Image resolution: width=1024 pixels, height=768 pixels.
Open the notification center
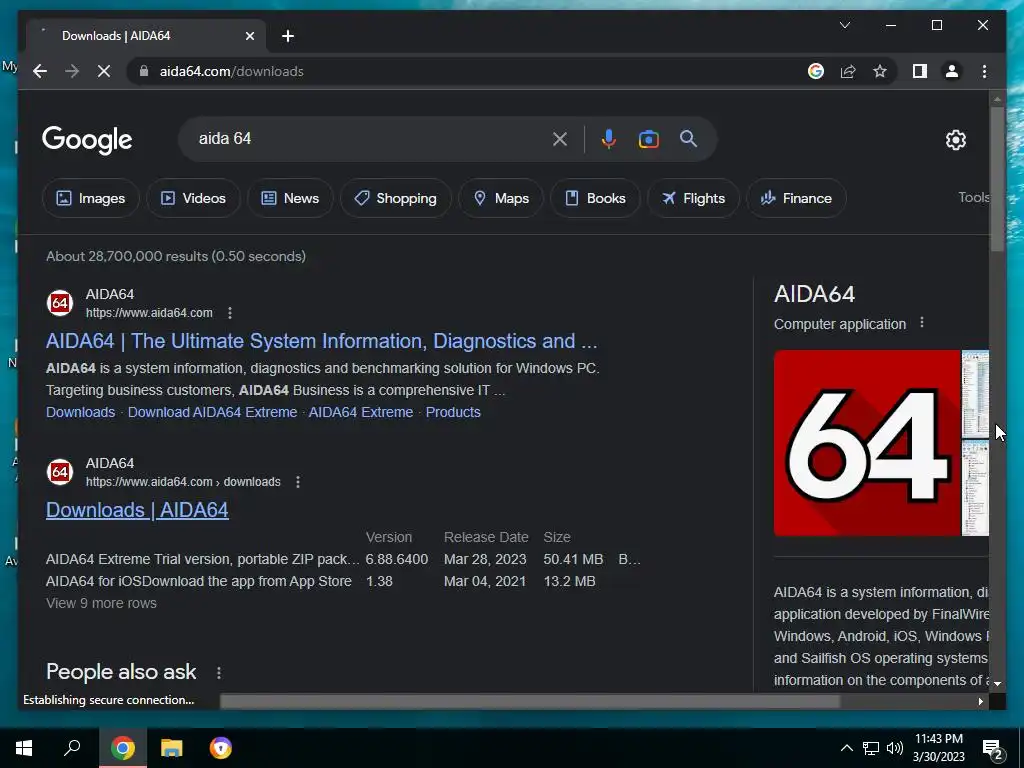pos(993,750)
